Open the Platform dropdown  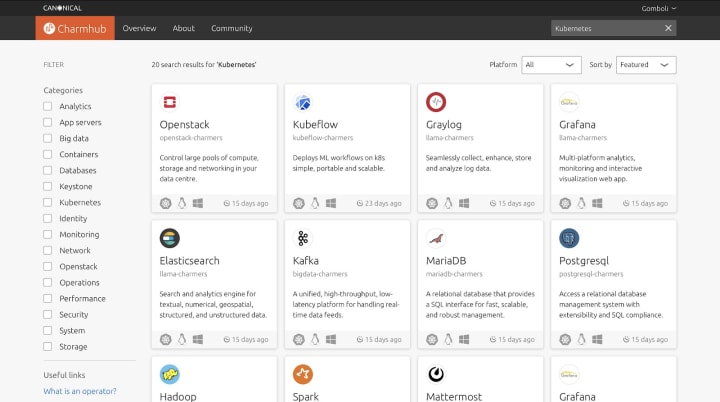point(551,65)
